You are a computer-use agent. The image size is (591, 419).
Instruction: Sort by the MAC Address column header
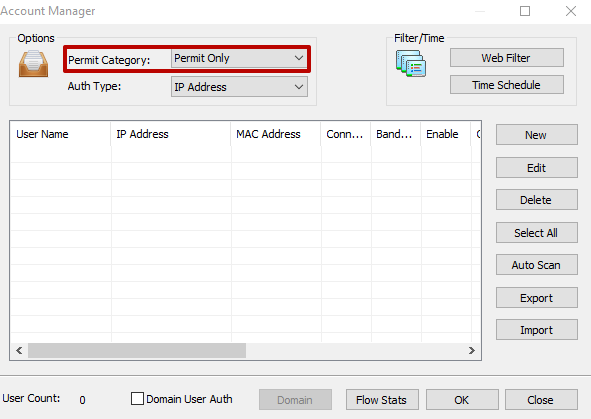[x=276, y=134]
